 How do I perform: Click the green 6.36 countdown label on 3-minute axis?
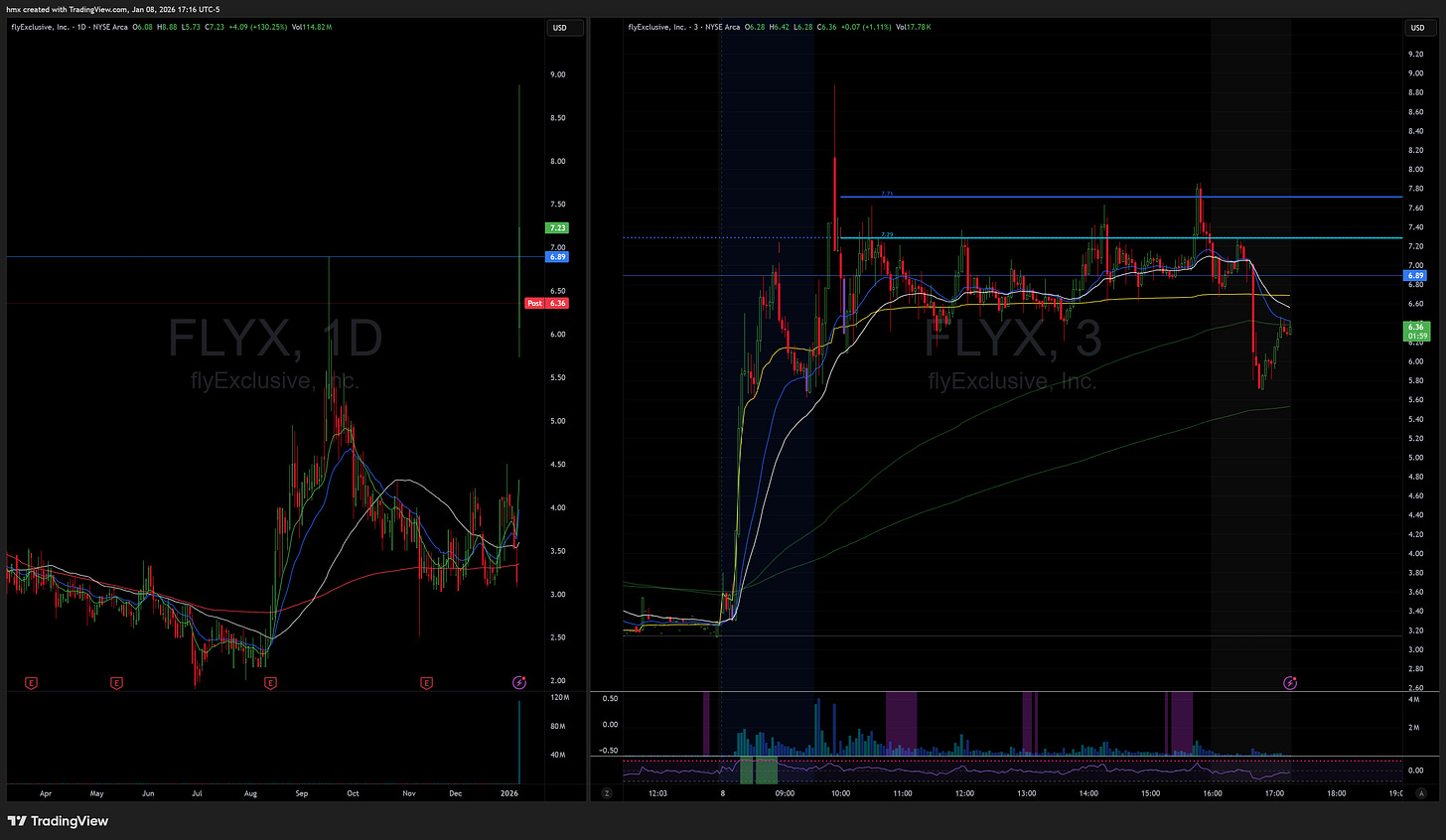coord(1417,331)
